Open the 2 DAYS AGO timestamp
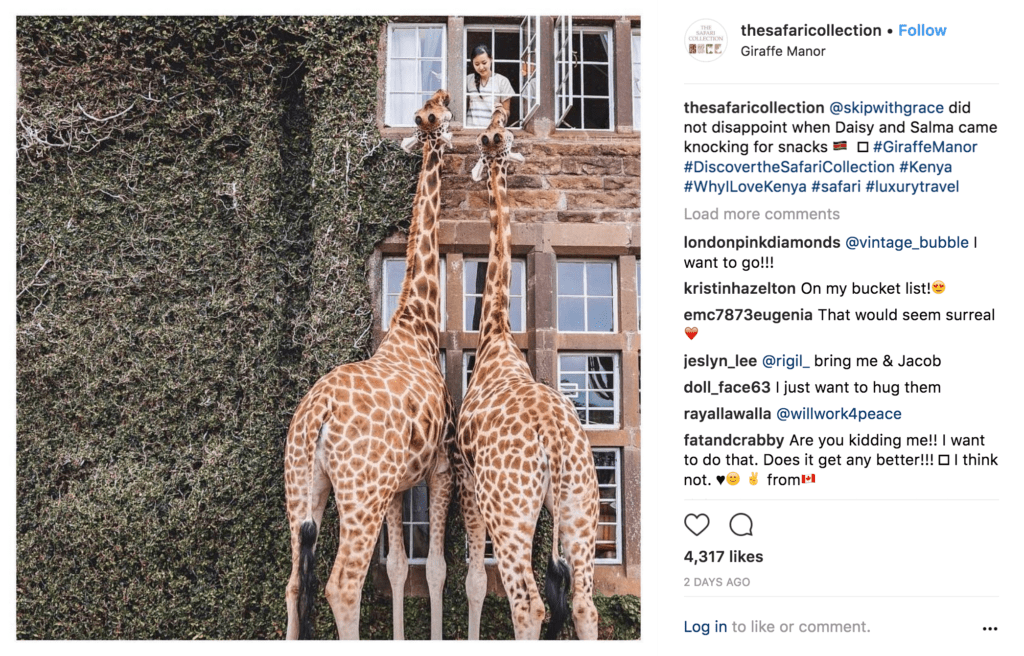The width and height of the screenshot is (1024, 656). pyautogui.click(x=717, y=582)
